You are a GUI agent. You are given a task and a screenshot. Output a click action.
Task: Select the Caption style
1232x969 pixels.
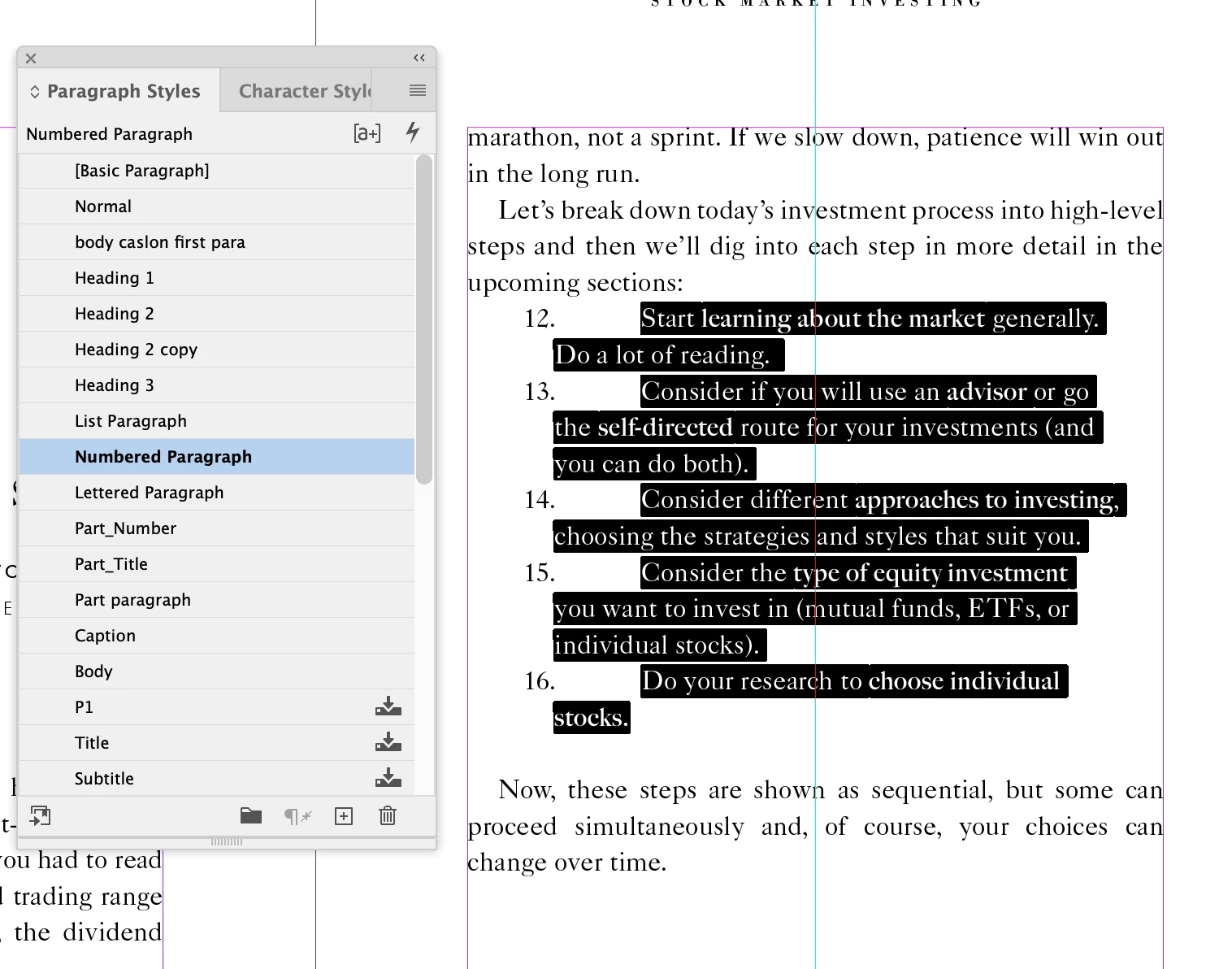[217, 636]
